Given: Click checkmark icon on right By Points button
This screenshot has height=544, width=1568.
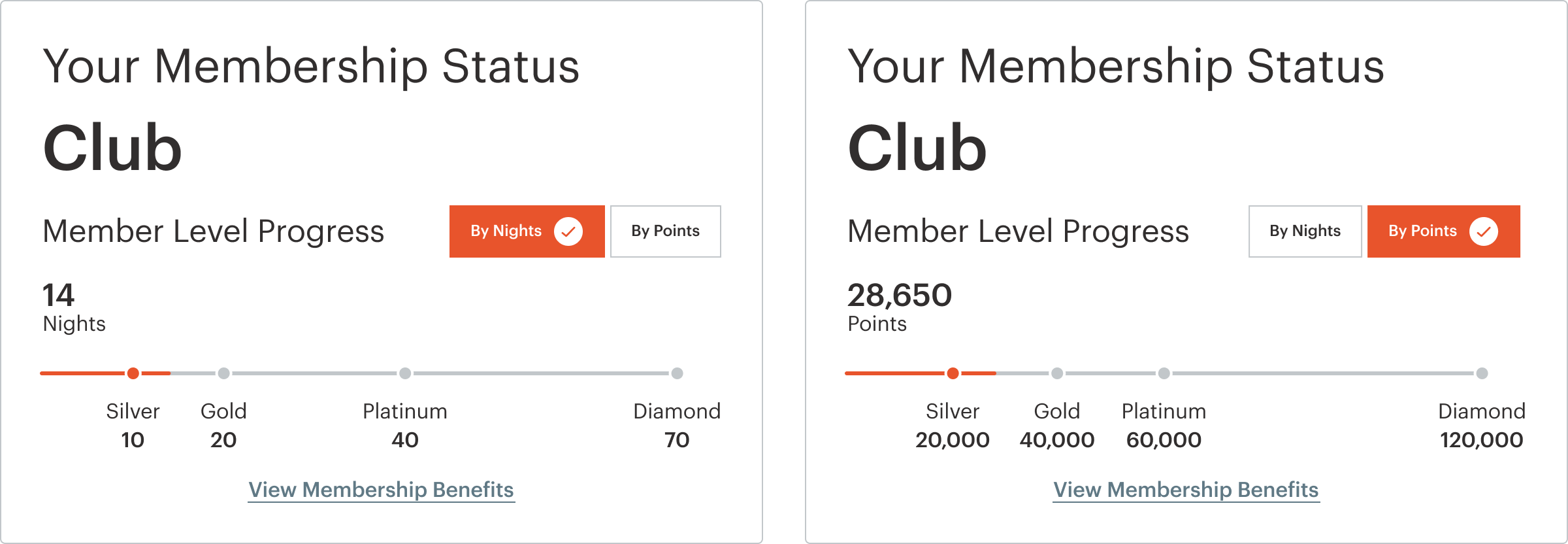Looking at the screenshot, I should point(1484,231).
